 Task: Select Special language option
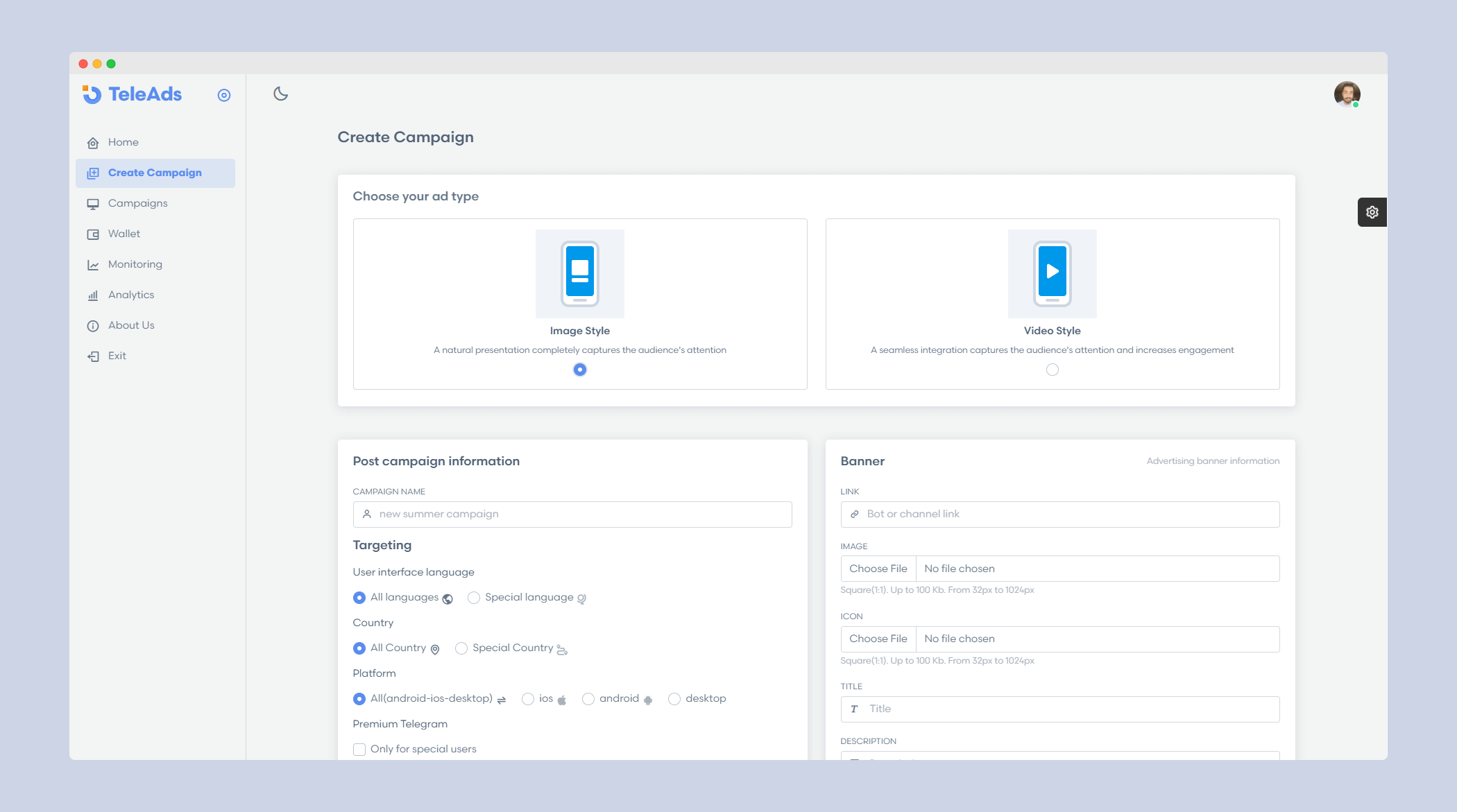click(474, 598)
